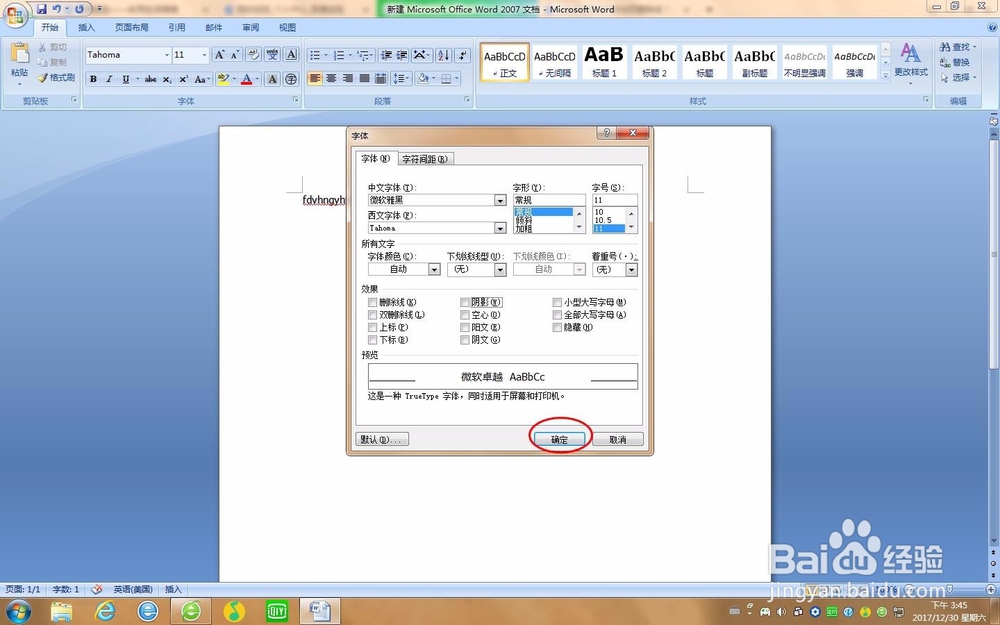Click the font color A icon
This screenshot has width=1000, height=625.
click(x=247, y=79)
